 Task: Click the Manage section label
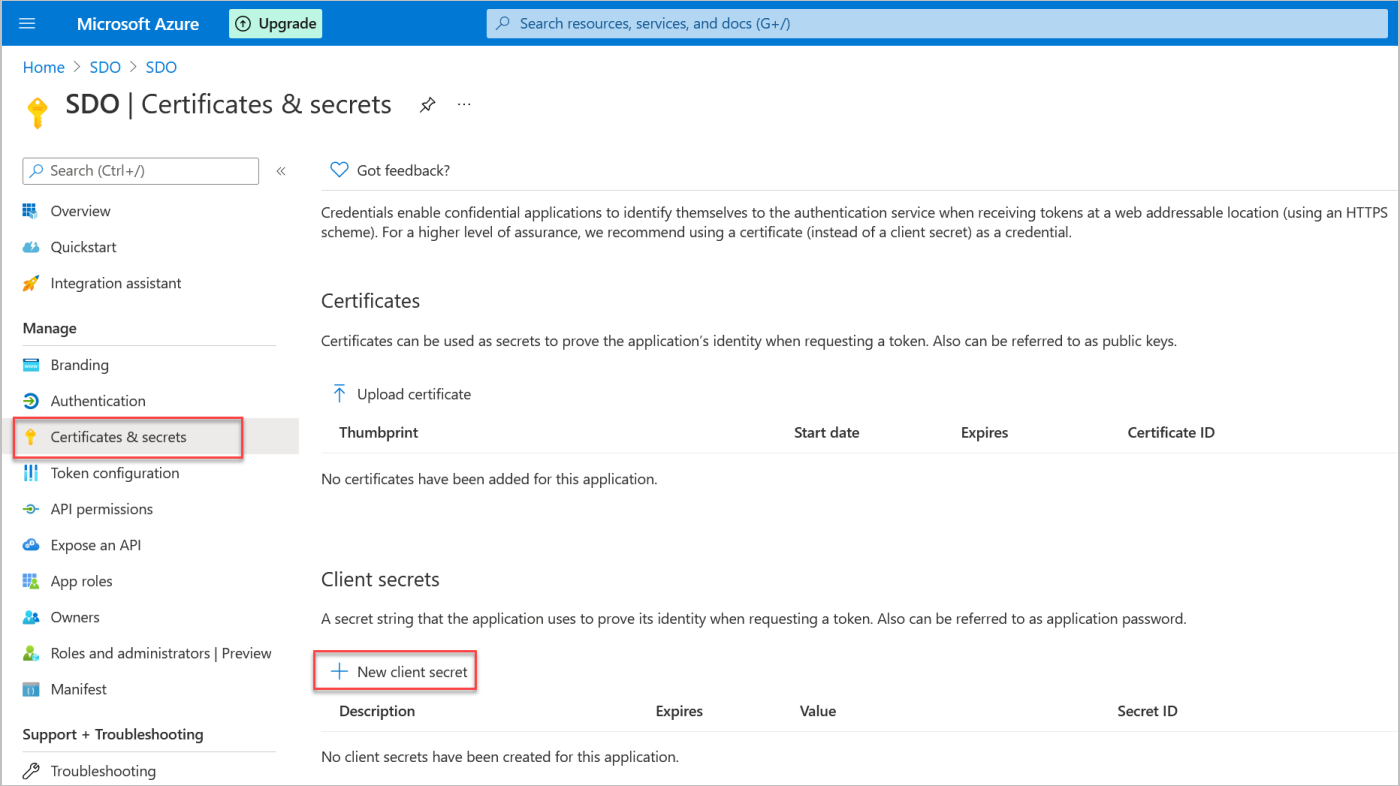coord(50,328)
